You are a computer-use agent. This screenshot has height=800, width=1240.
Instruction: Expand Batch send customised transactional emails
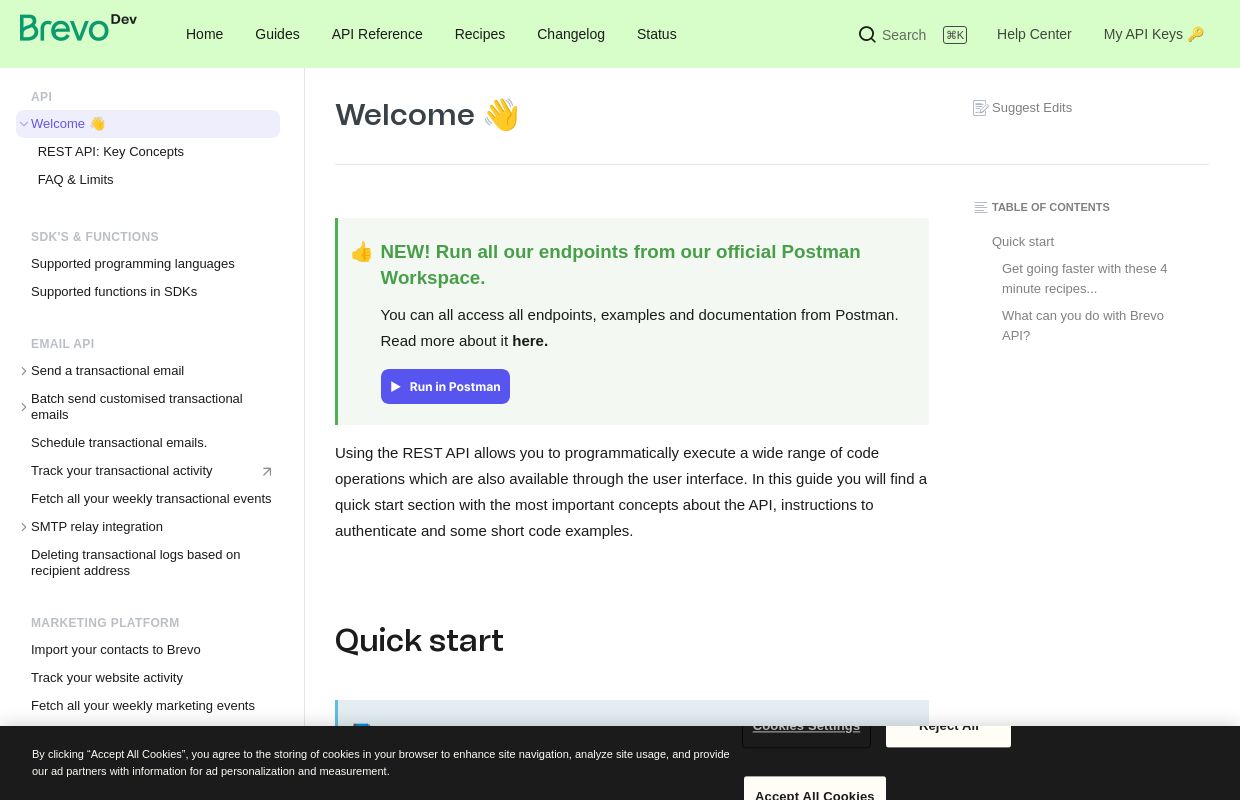click(24, 407)
